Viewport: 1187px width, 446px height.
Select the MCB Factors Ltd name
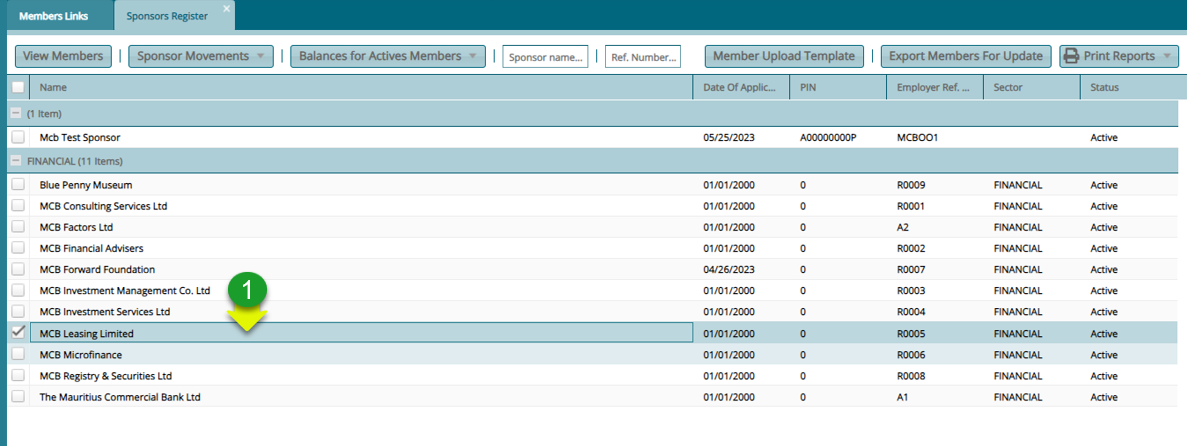click(x=76, y=227)
